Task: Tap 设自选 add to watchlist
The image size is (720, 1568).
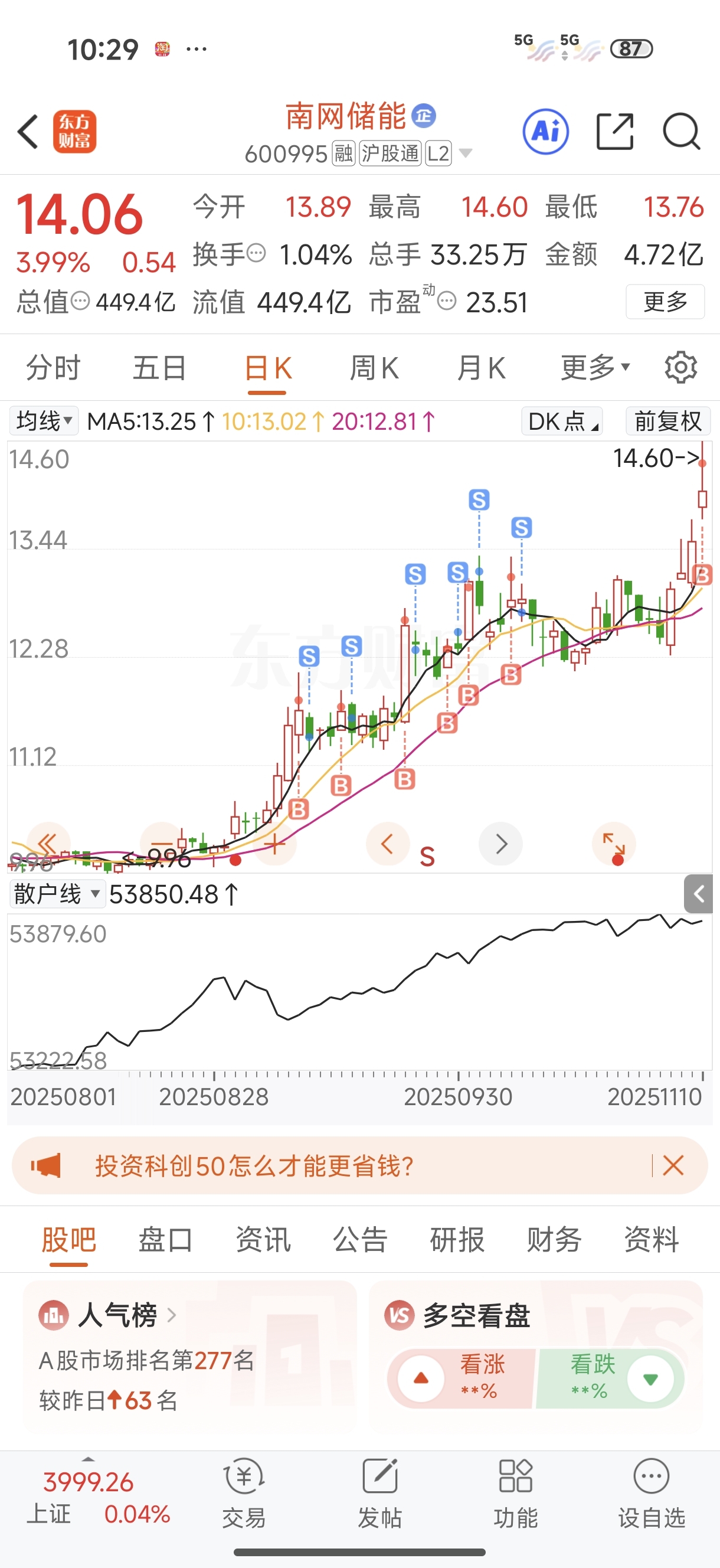Action: point(651,1493)
